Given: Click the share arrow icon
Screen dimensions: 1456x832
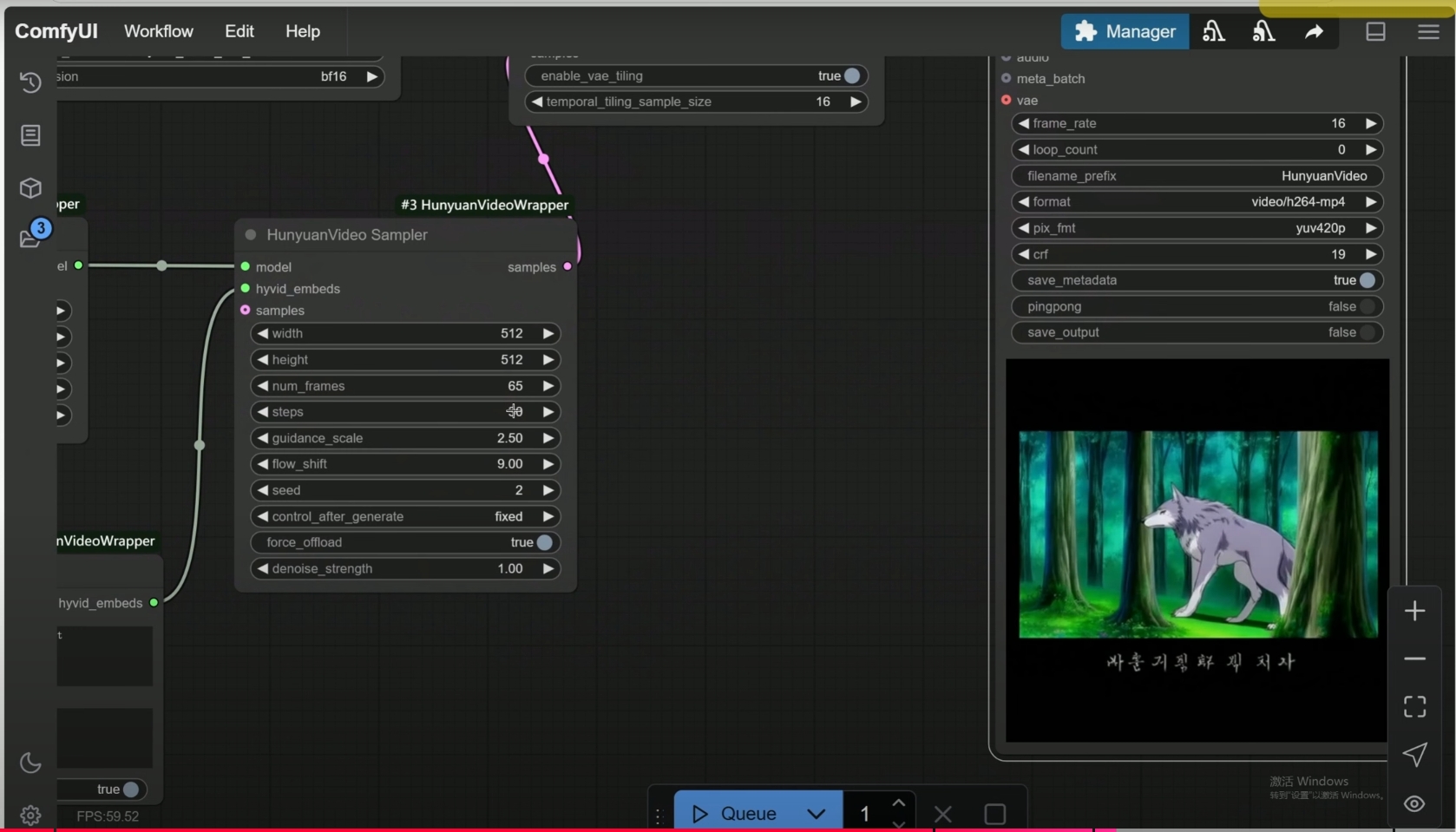Looking at the screenshot, I should 1314,32.
